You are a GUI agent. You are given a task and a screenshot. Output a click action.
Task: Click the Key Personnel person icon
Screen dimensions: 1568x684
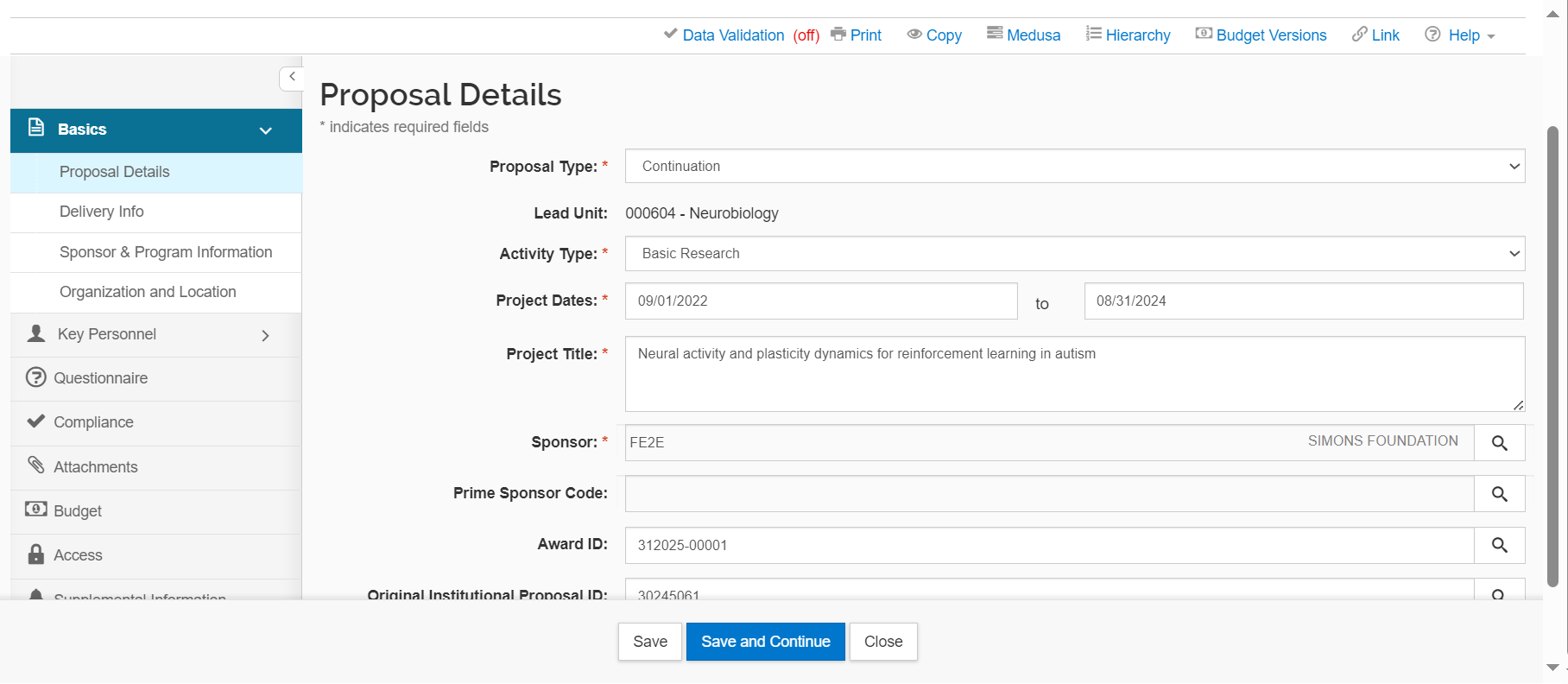[36, 333]
